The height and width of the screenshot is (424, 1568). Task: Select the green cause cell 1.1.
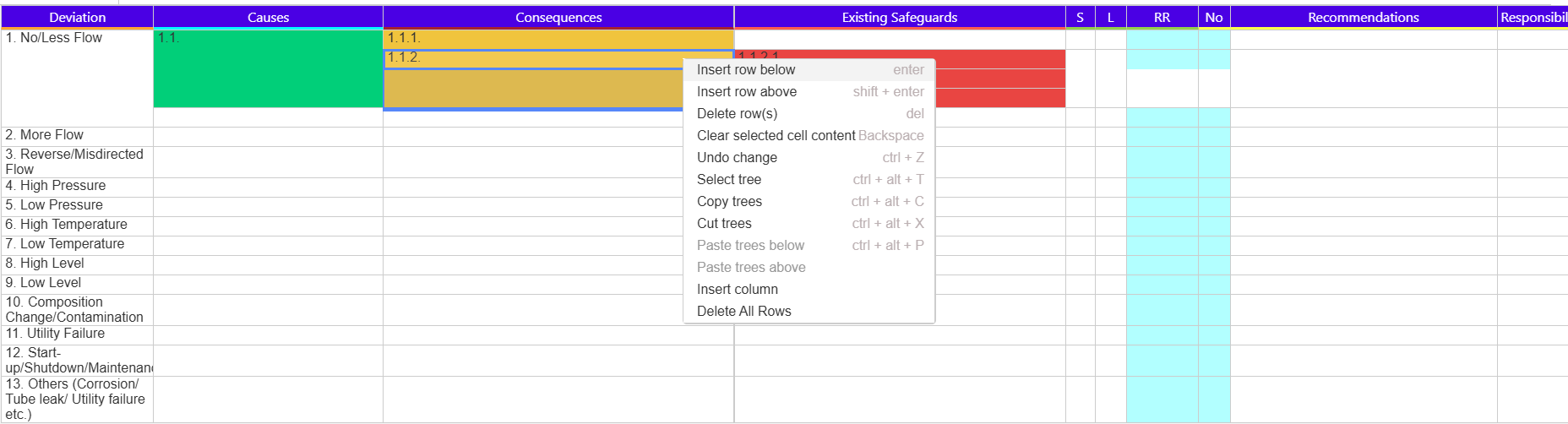click(268, 72)
